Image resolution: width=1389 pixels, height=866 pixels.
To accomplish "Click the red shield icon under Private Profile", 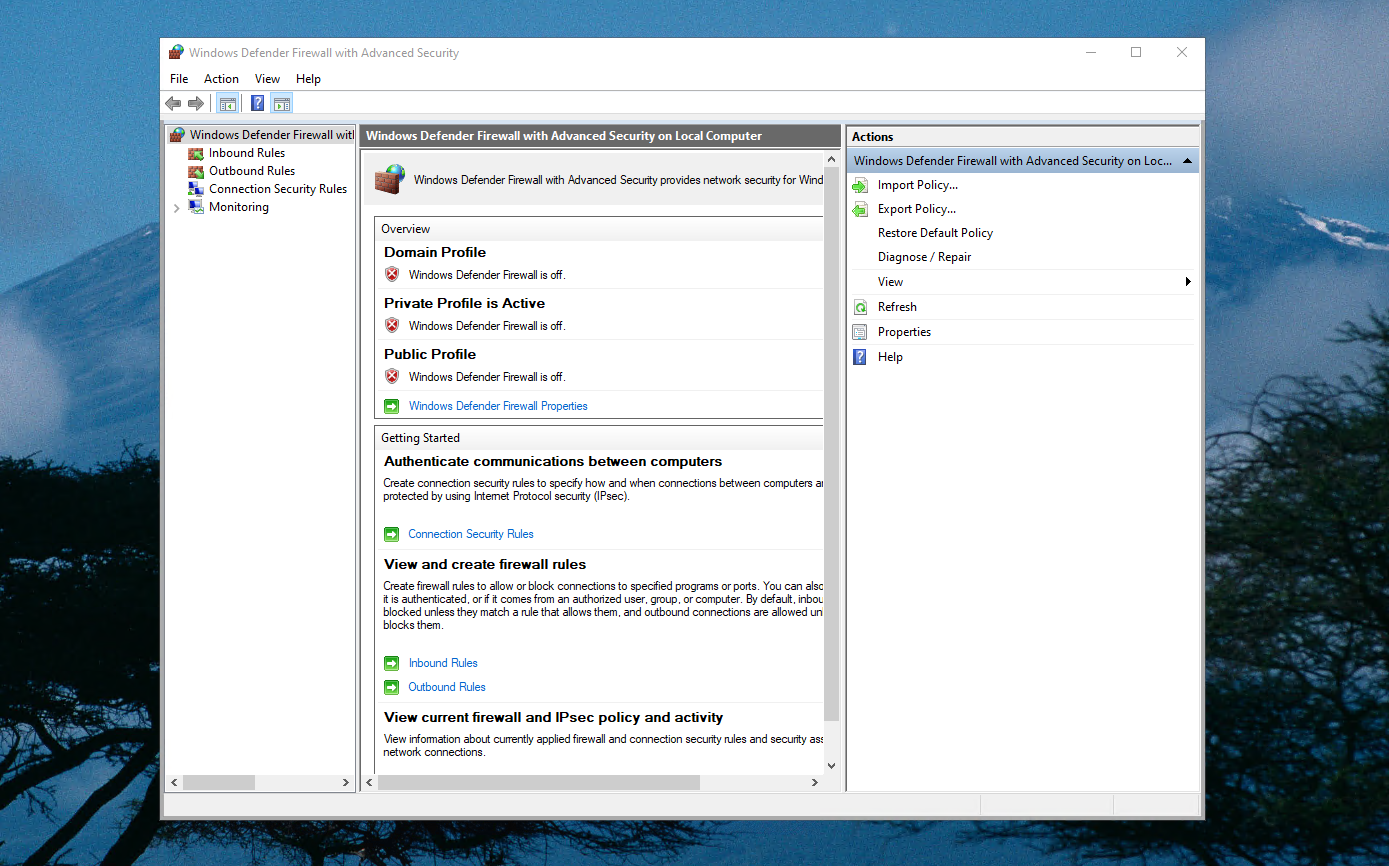I will [x=392, y=325].
